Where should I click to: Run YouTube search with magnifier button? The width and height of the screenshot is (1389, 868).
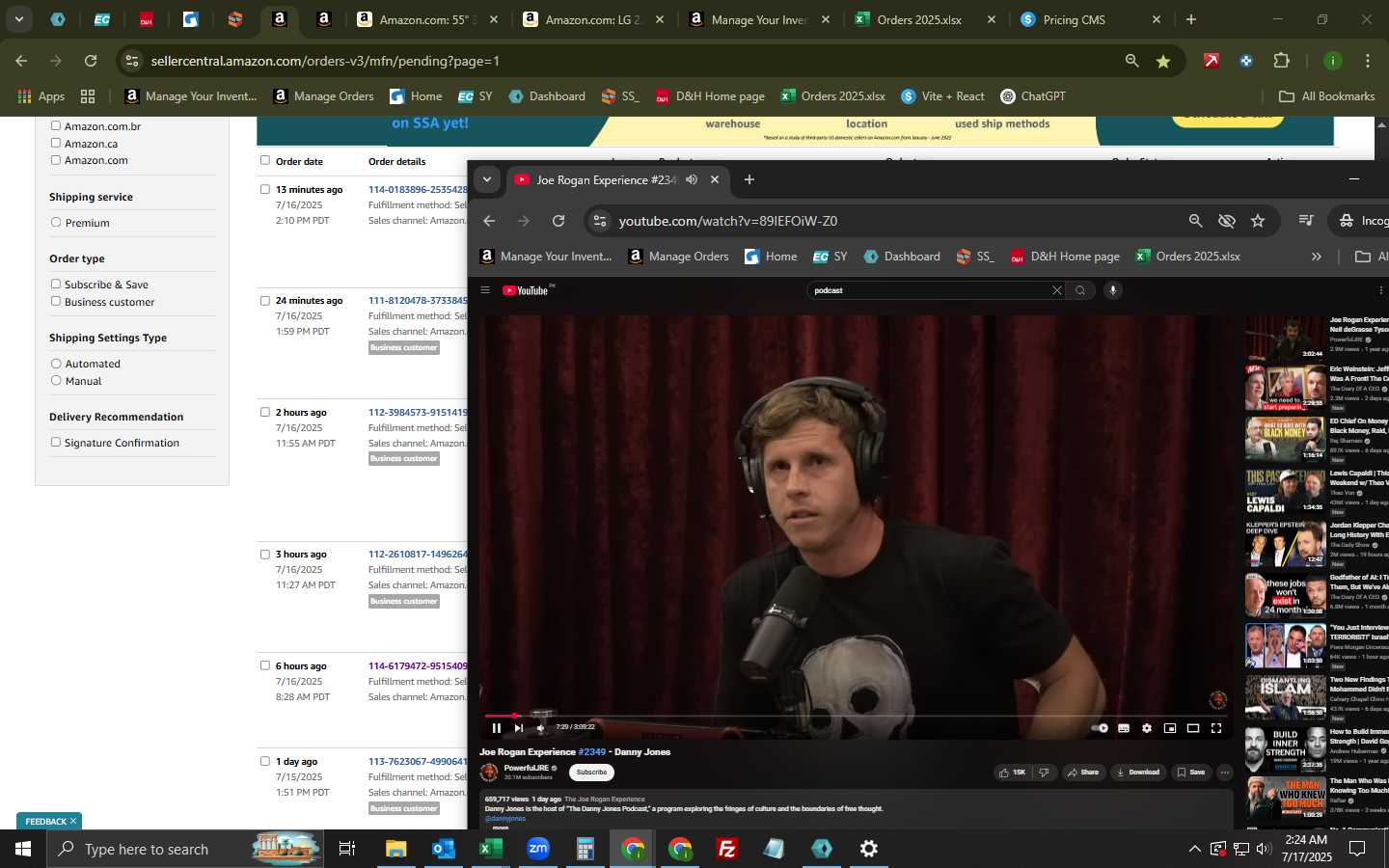(x=1080, y=290)
